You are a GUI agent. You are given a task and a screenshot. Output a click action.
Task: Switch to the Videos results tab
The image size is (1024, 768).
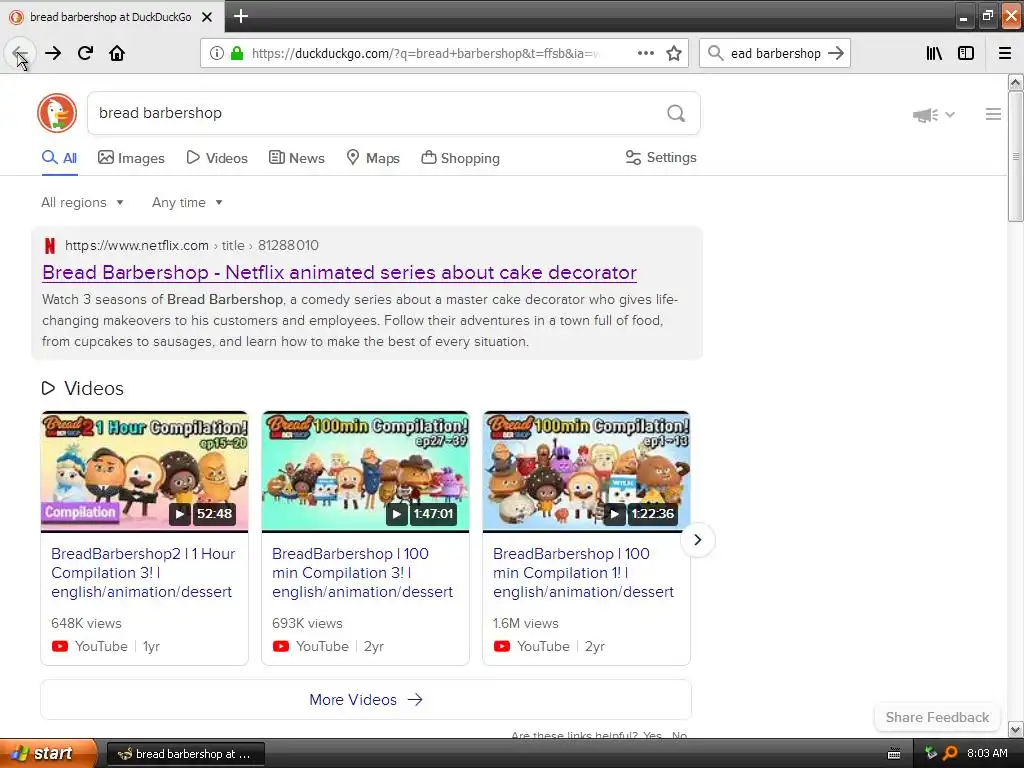[217, 158]
